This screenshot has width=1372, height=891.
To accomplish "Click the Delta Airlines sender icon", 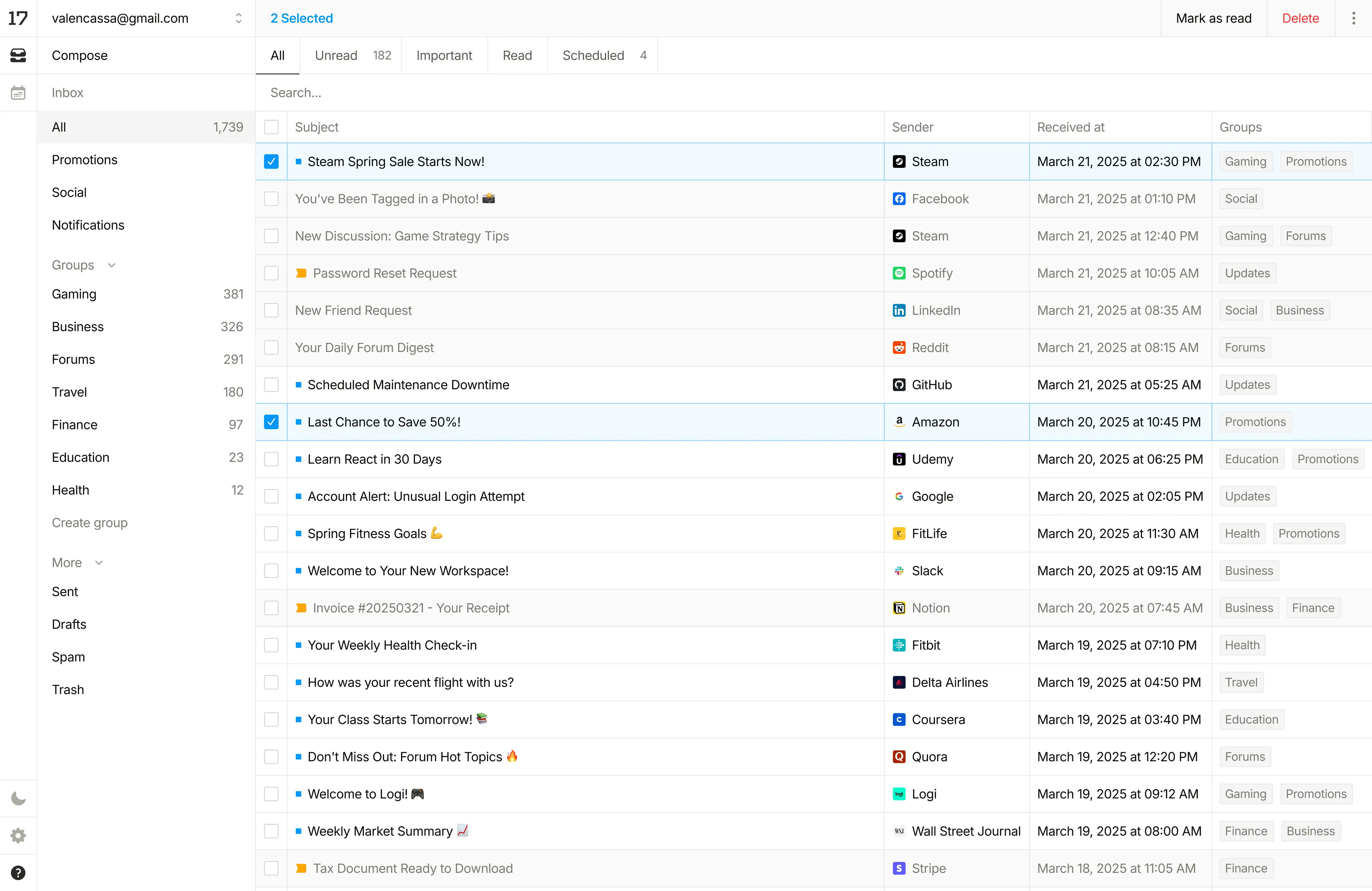I will point(899,682).
